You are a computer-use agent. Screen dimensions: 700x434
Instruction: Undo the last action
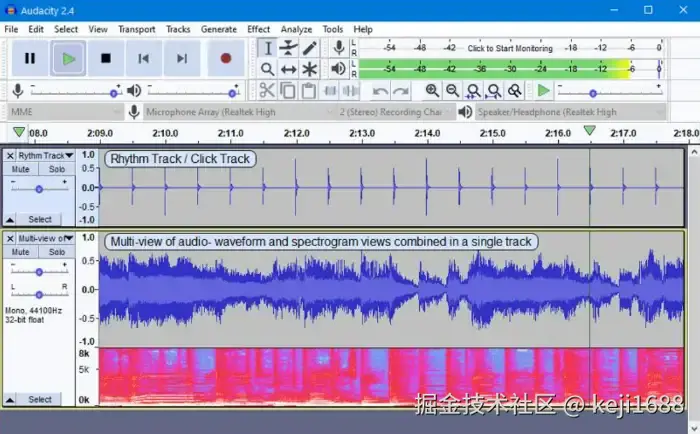tap(380, 91)
